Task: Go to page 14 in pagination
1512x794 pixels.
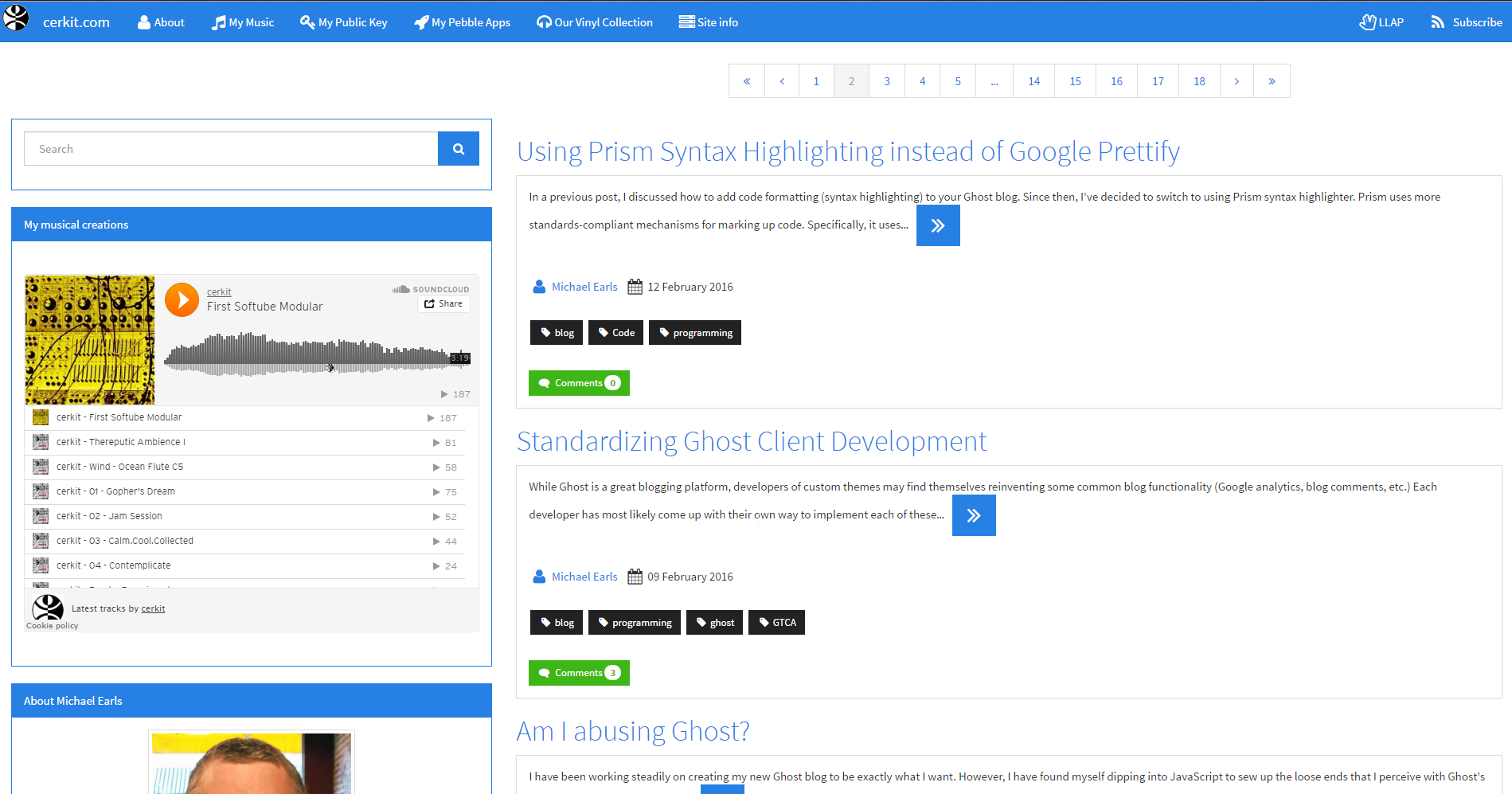Action: (1033, 80)
